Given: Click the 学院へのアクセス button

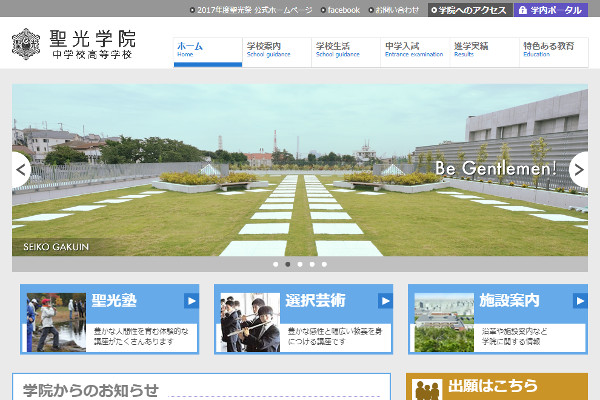Looking at the screenshot, I should pos(470,10).
